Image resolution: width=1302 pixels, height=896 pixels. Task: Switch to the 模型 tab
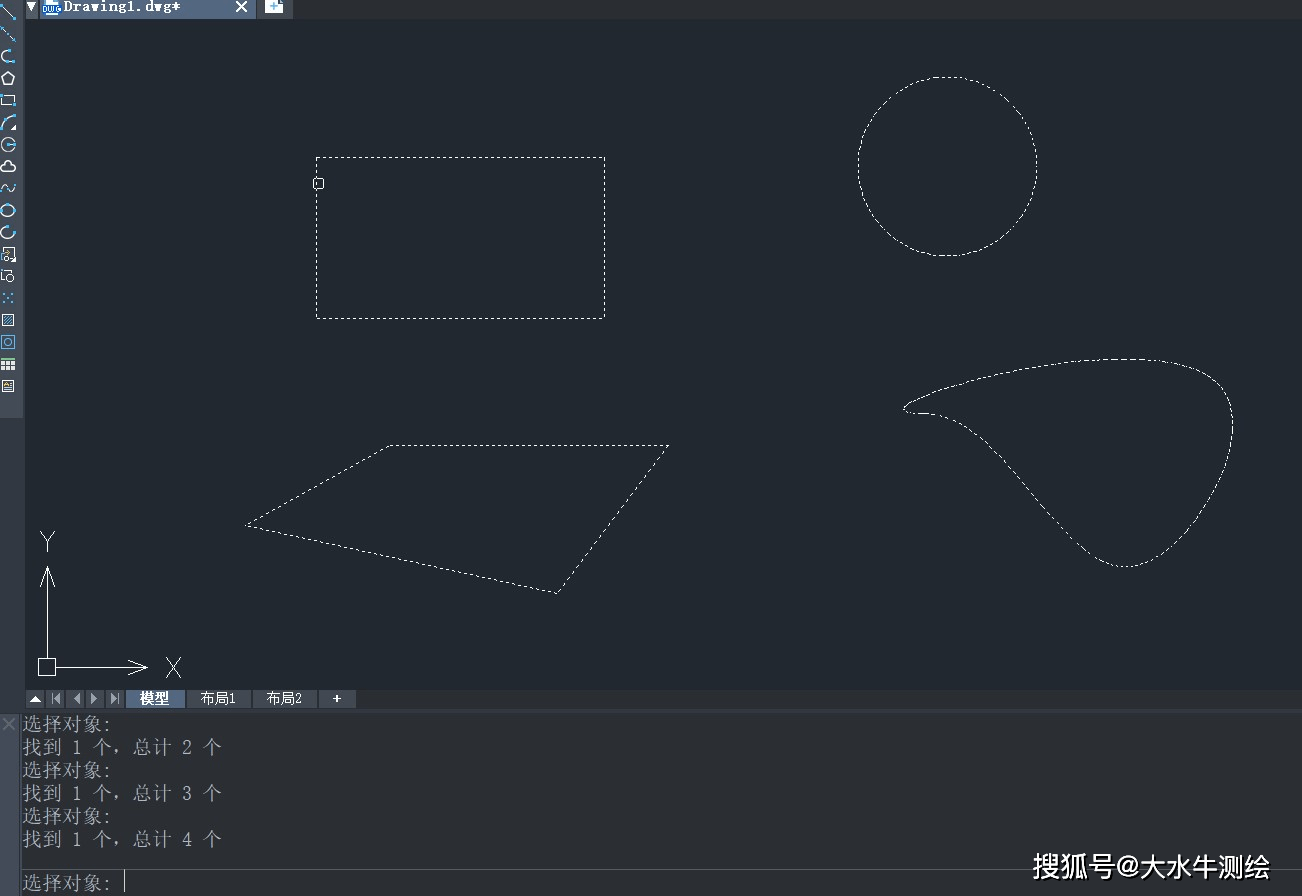point(155,699)
